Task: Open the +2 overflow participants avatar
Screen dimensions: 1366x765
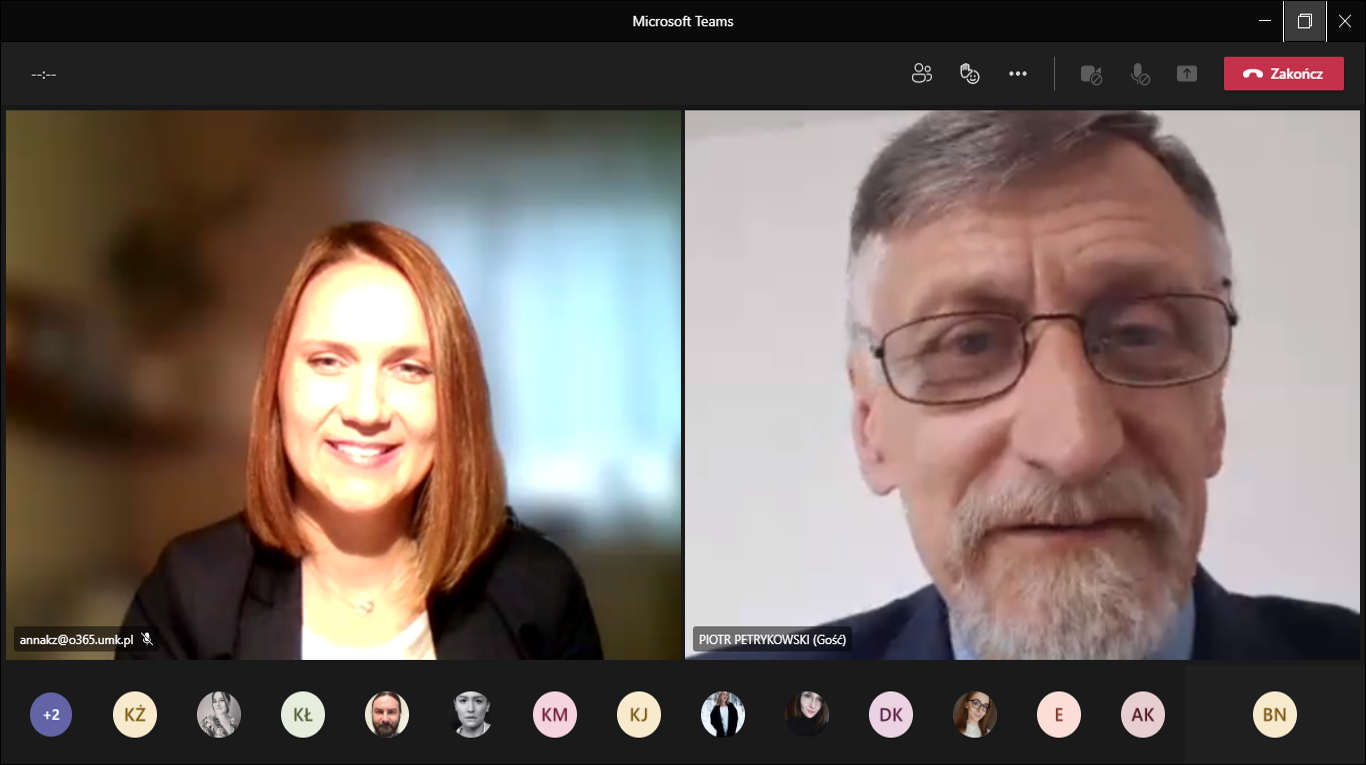Action: pos(51,715)
